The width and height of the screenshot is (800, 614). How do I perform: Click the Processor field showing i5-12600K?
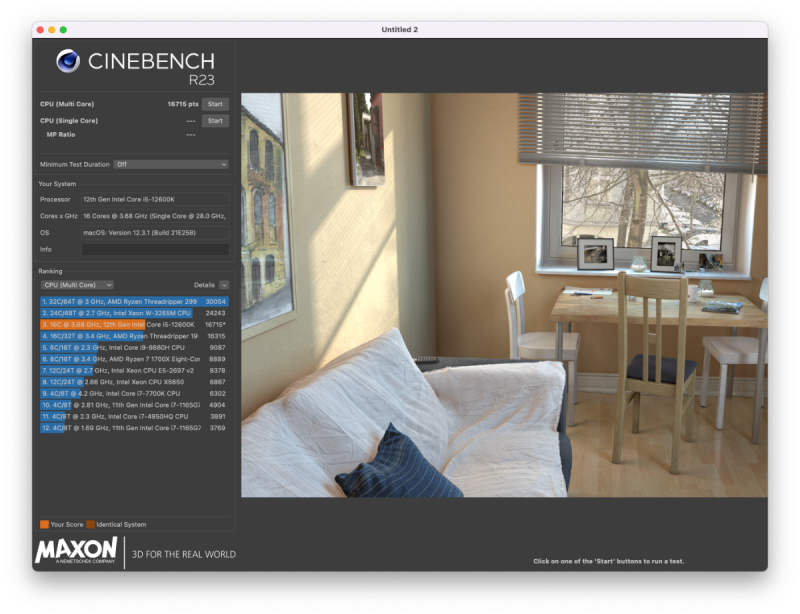[155, 200]
